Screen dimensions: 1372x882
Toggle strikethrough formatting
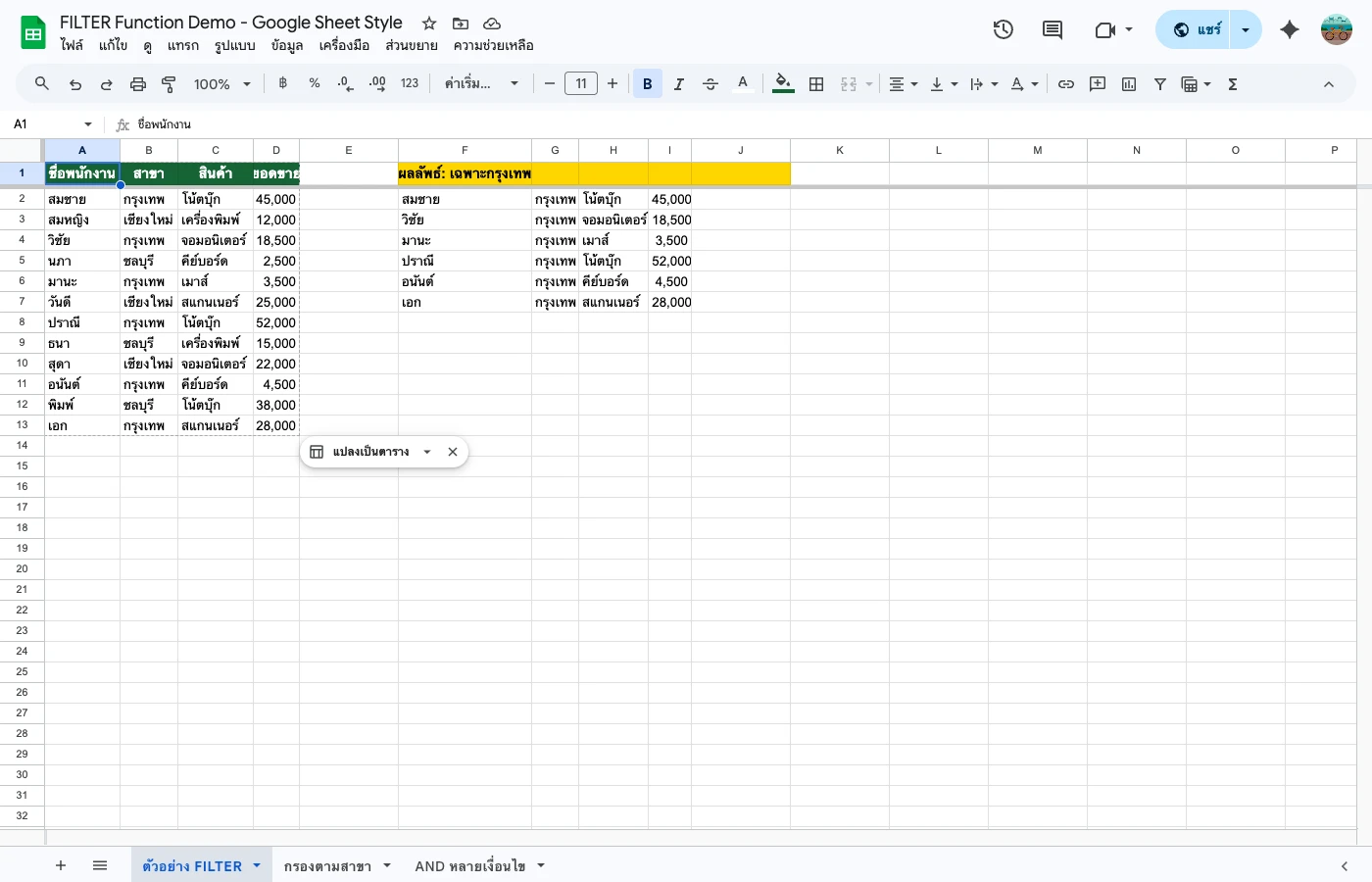click(x=710, y=84)
